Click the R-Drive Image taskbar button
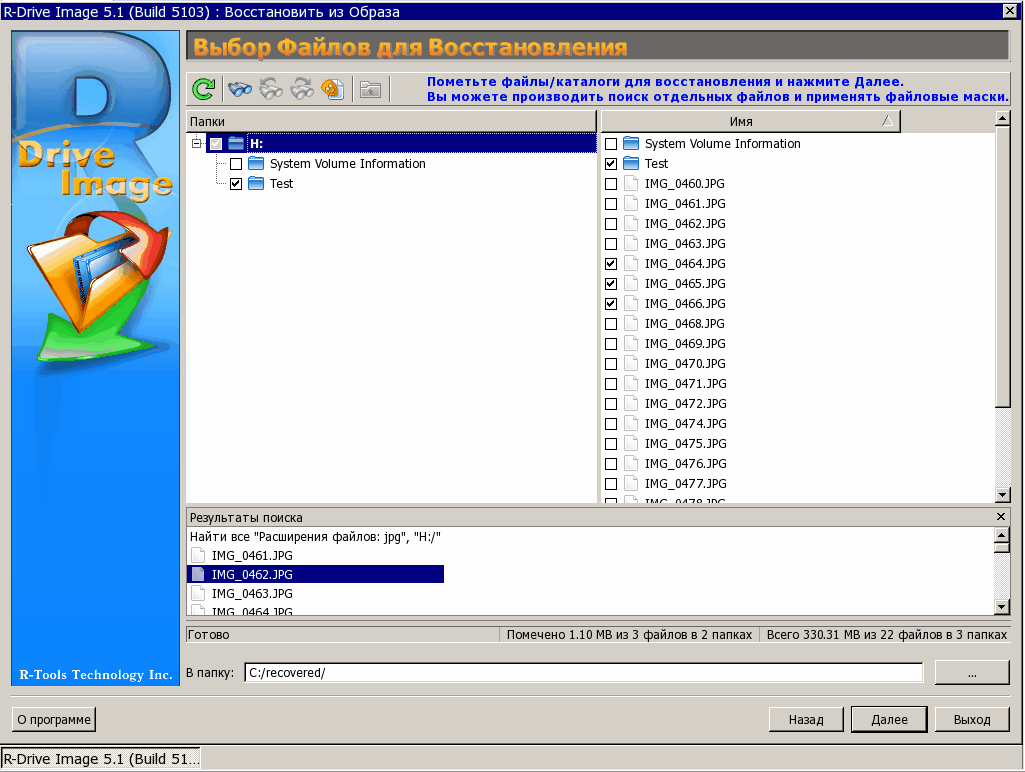Viewport: 1025px width, 772px height. 101,759
